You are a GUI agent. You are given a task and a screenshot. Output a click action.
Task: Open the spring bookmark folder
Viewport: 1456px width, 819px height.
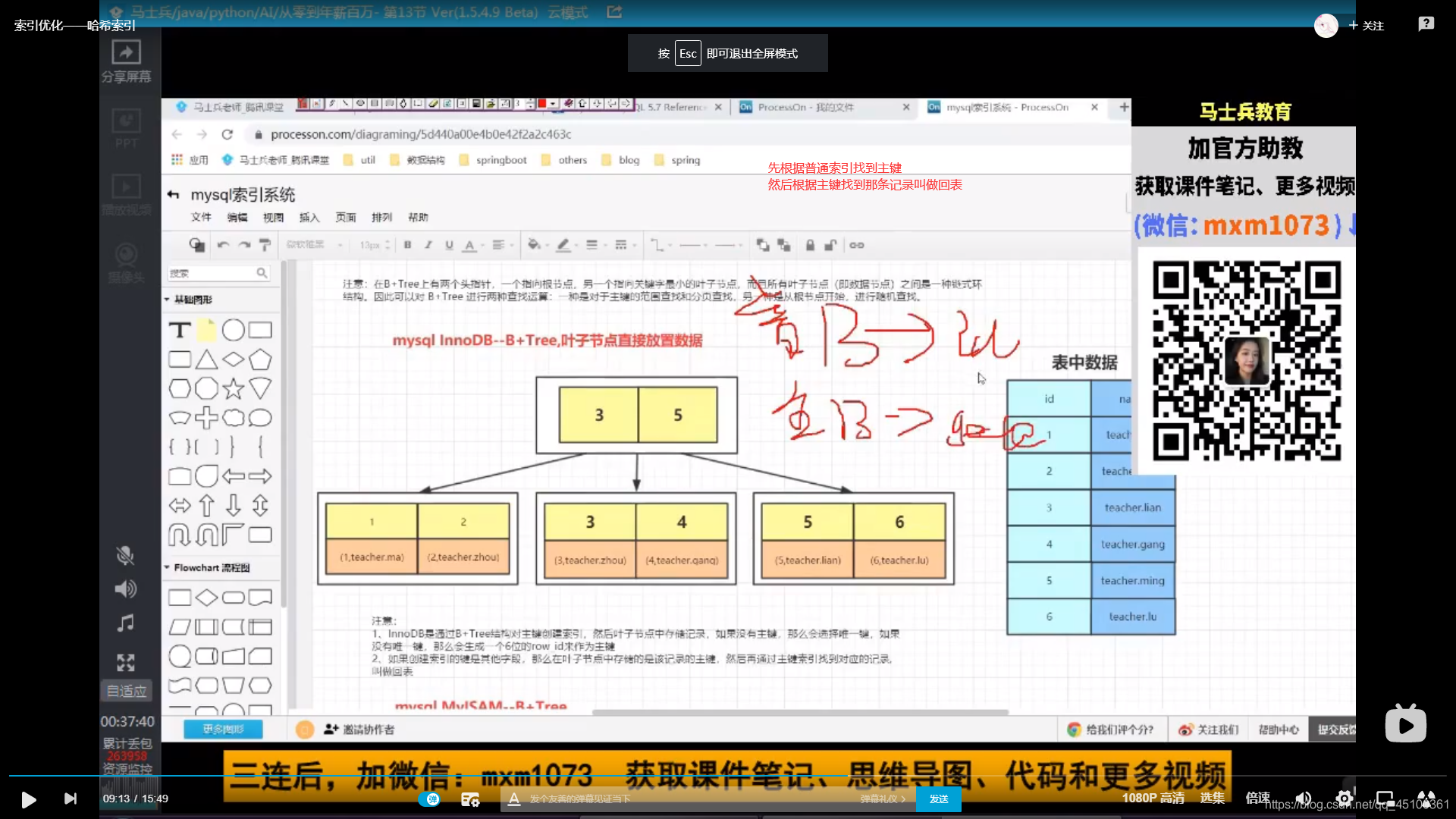coord(677,160)
